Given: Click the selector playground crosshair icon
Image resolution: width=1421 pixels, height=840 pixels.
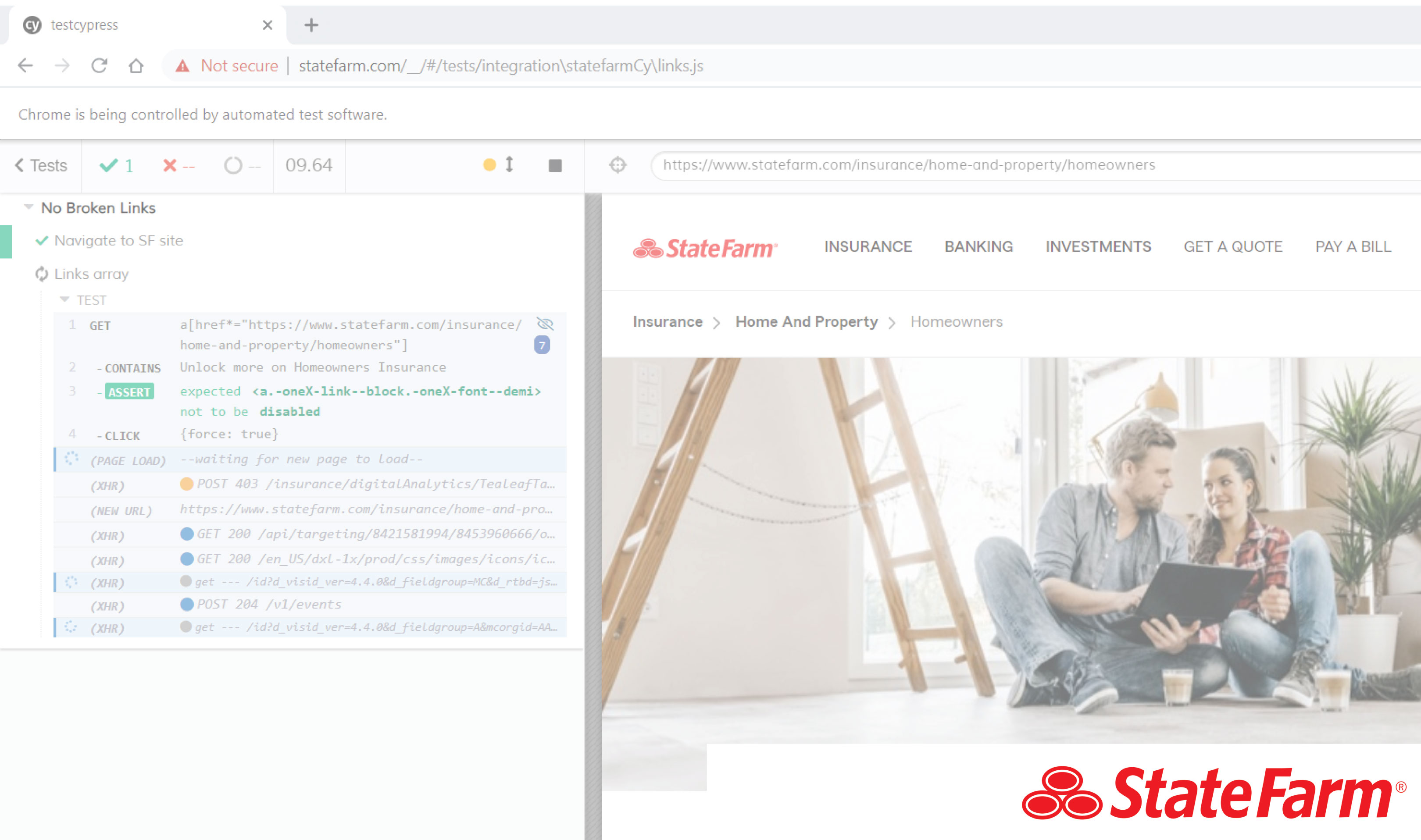Looking at the screenshot, I should click(x=617, y=165).
